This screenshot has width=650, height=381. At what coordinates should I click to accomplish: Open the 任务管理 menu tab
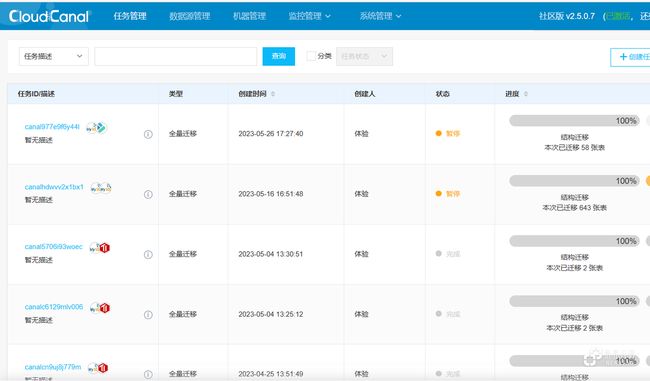pyautogui.click(x=130, y=16)
